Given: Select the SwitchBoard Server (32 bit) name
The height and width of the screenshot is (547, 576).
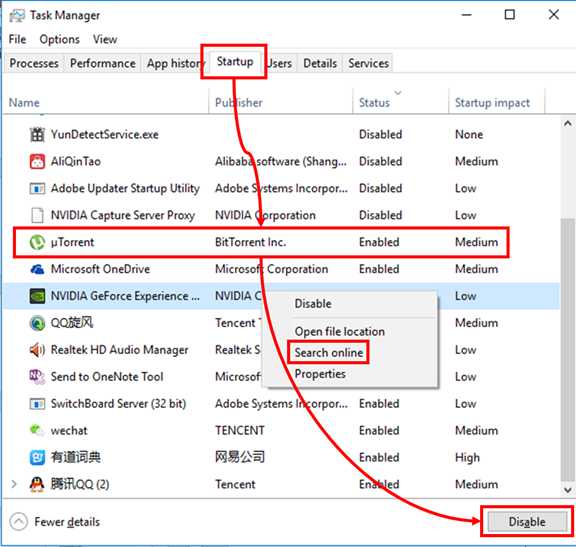Looking at the screenshot, I should click(x=118, y=404).
